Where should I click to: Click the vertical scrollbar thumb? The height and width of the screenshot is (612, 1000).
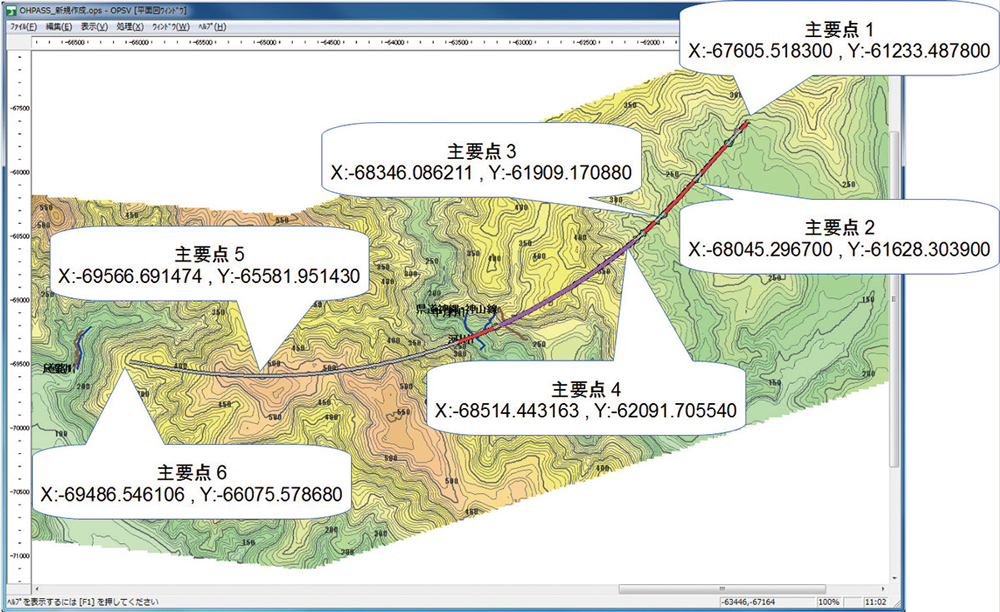click(895, 300)
